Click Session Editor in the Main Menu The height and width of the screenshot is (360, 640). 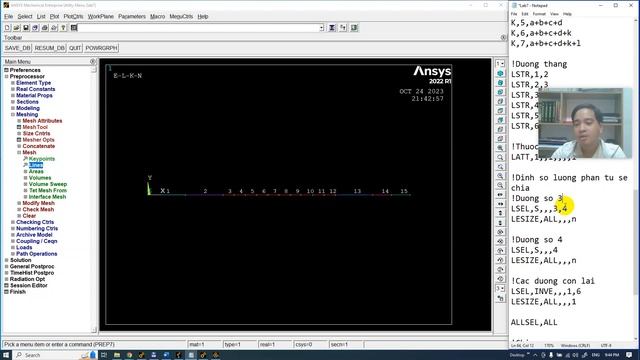point(29,285)
